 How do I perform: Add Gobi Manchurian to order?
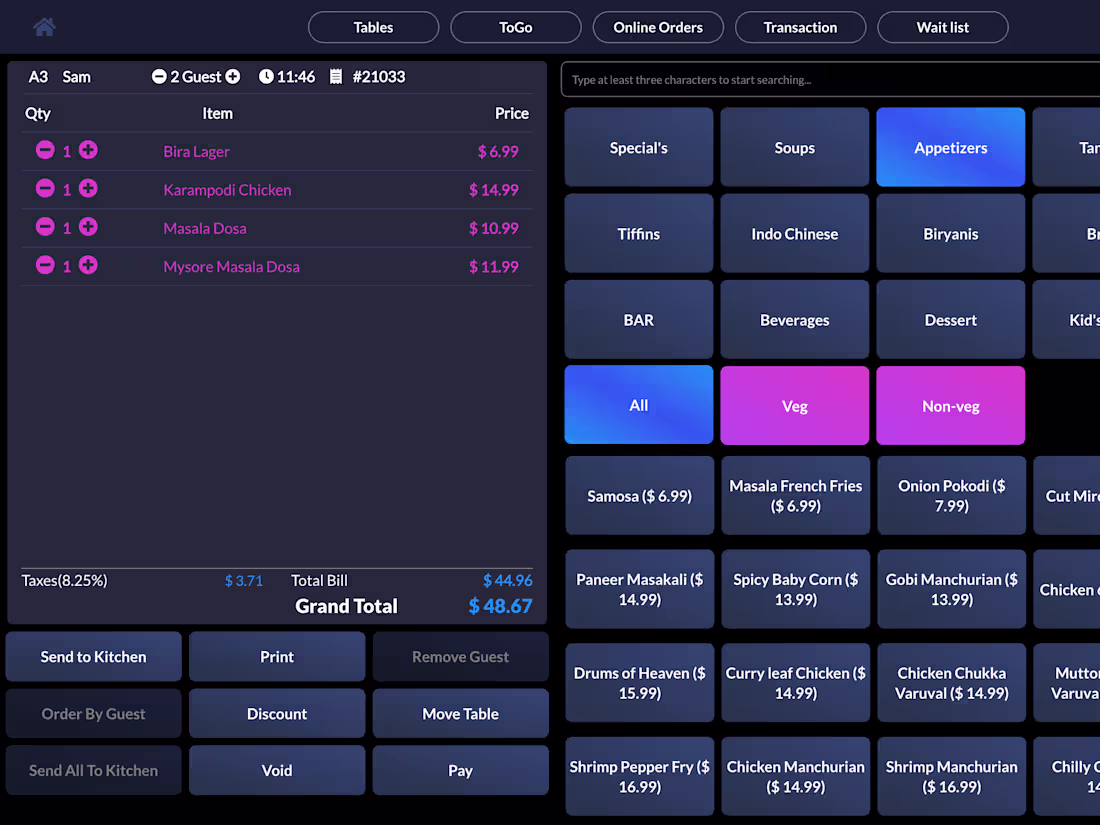coord(951,589)
